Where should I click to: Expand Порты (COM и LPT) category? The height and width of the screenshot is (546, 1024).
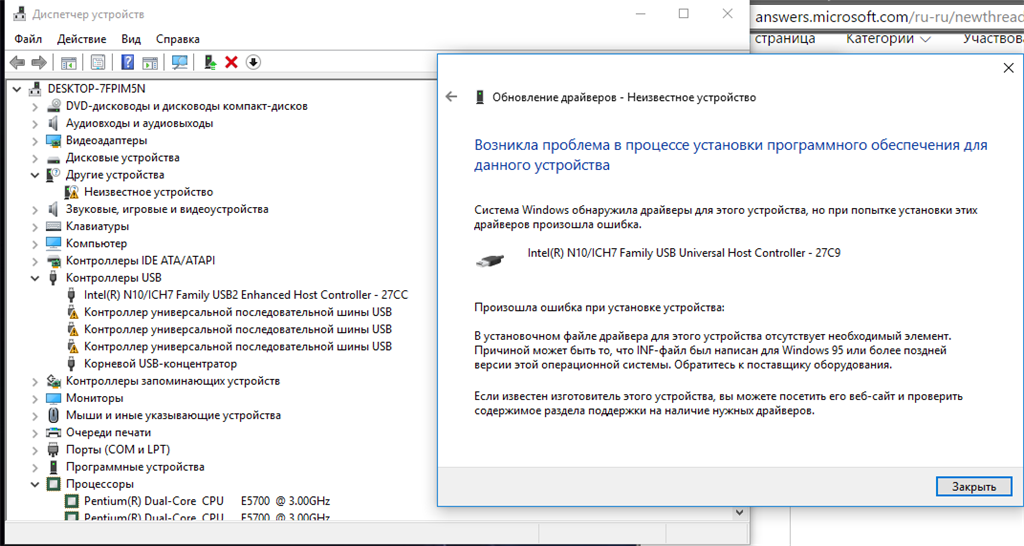click(x=35, y=450)
